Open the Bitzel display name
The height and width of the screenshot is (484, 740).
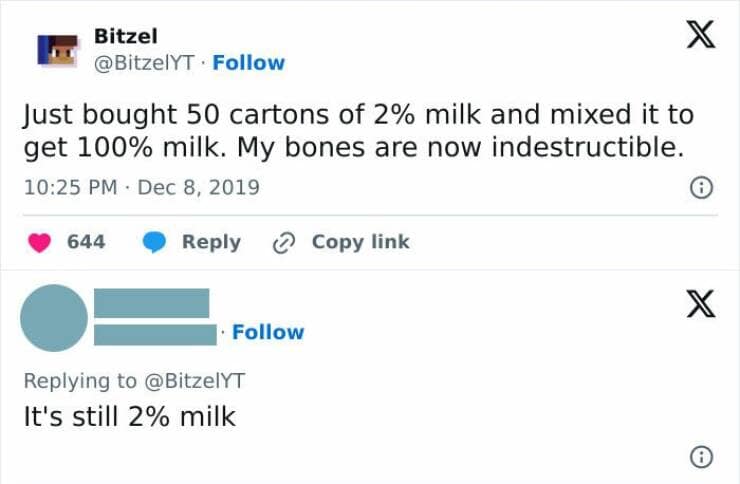(x=125, y=36)
